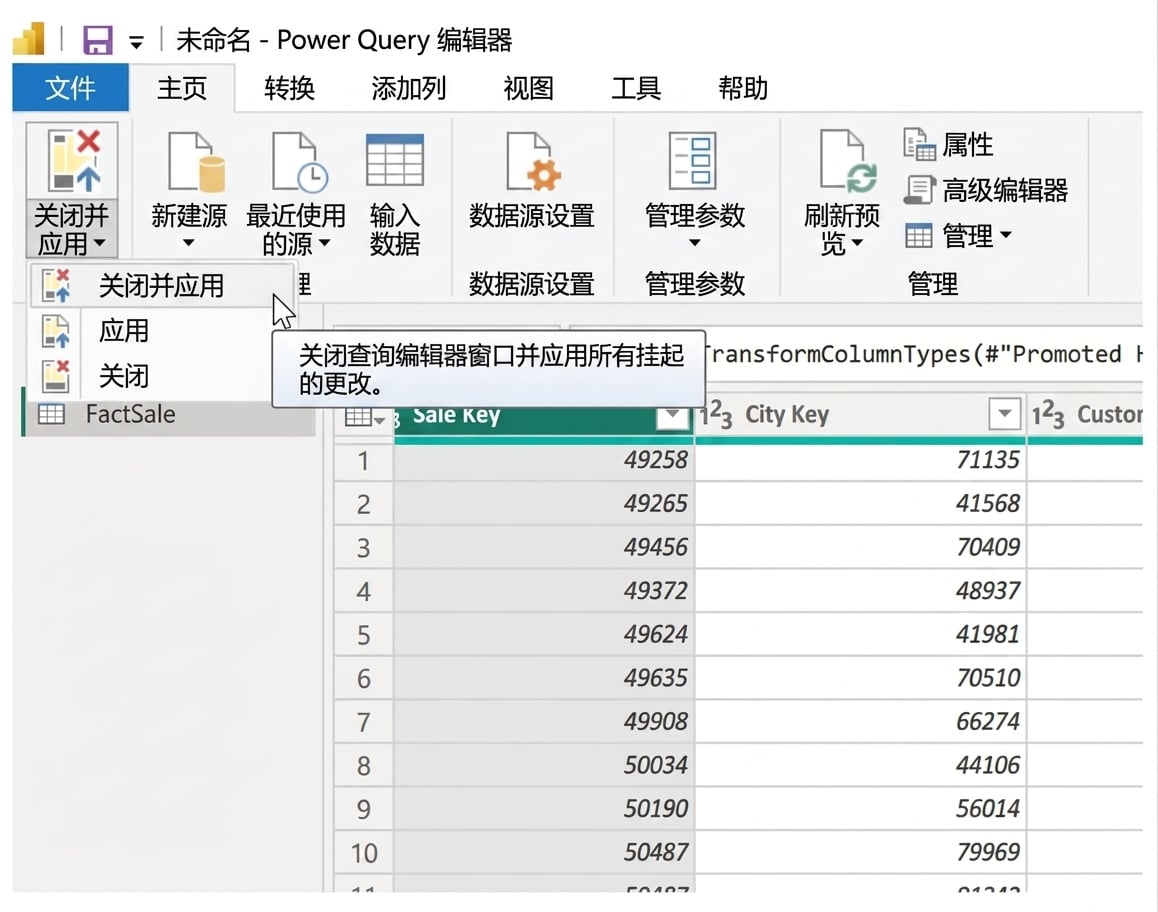Screen dimensions: 1158x912
Task: Click the 输入数据 table icon
Action: (x=395, y=160)
